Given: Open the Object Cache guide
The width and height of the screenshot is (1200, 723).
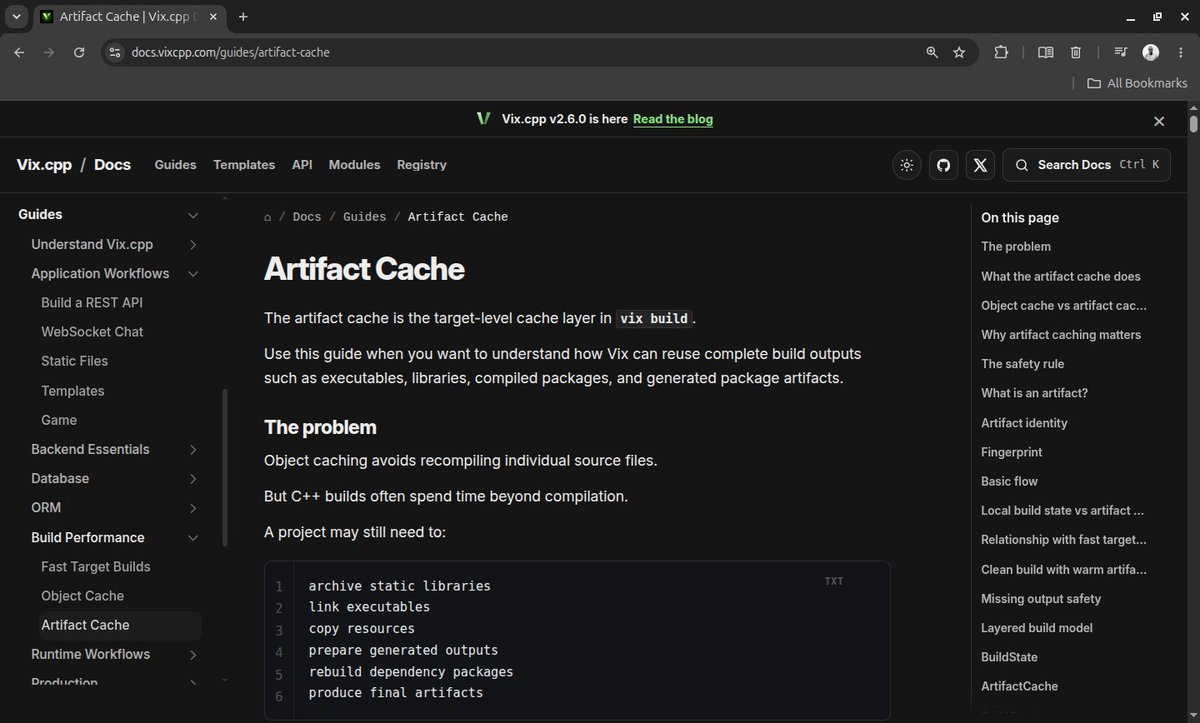Looking at the screenshot, I should click(x=82, y=596).
